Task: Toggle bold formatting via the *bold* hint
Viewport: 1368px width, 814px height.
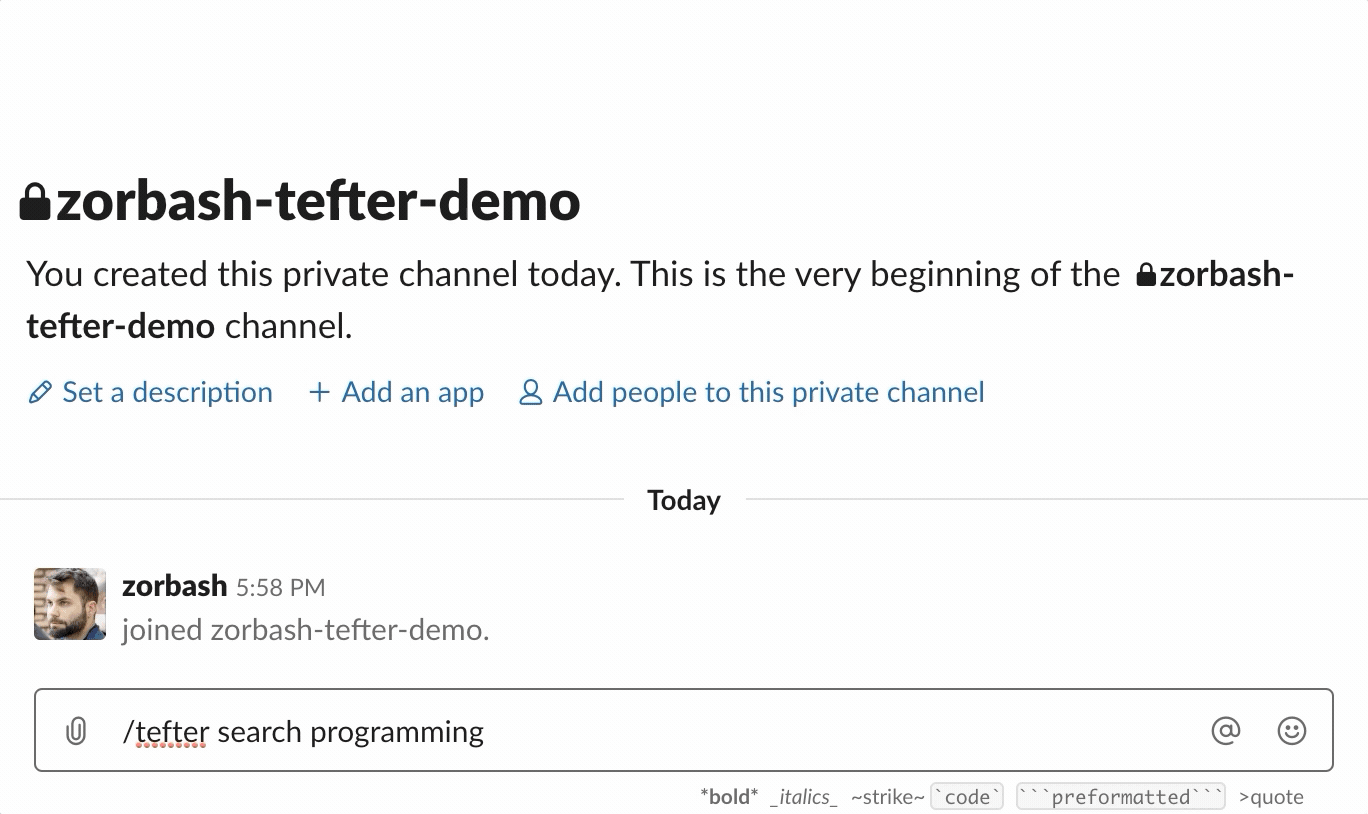Action: pos(729,796)
